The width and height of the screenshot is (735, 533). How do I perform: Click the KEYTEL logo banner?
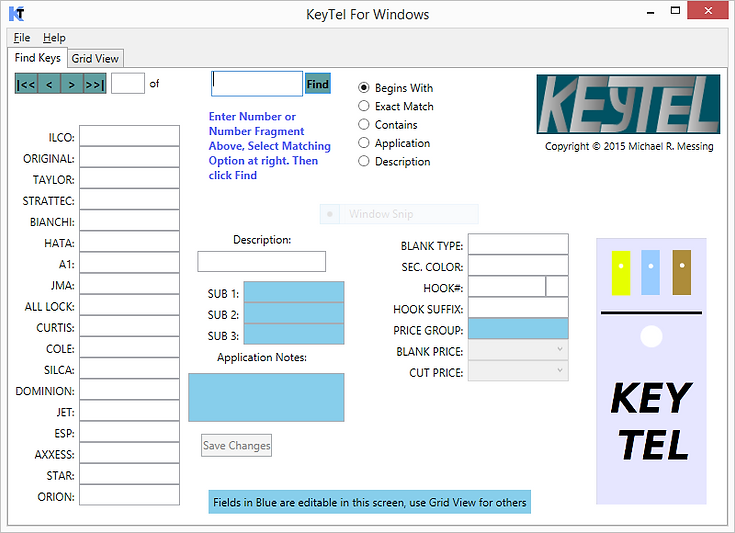click(x=628, y=104)
